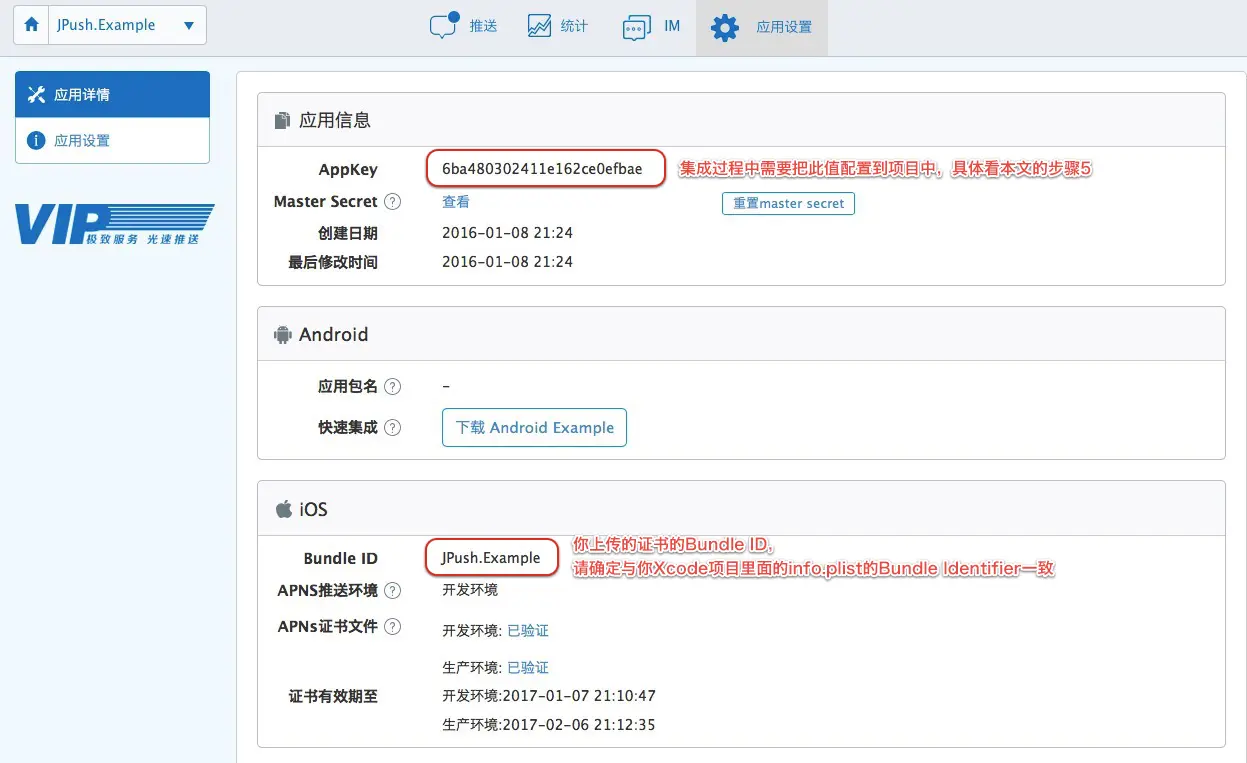
Task: Select the 应用设置 top tab
Action: [x=762, y=27]
